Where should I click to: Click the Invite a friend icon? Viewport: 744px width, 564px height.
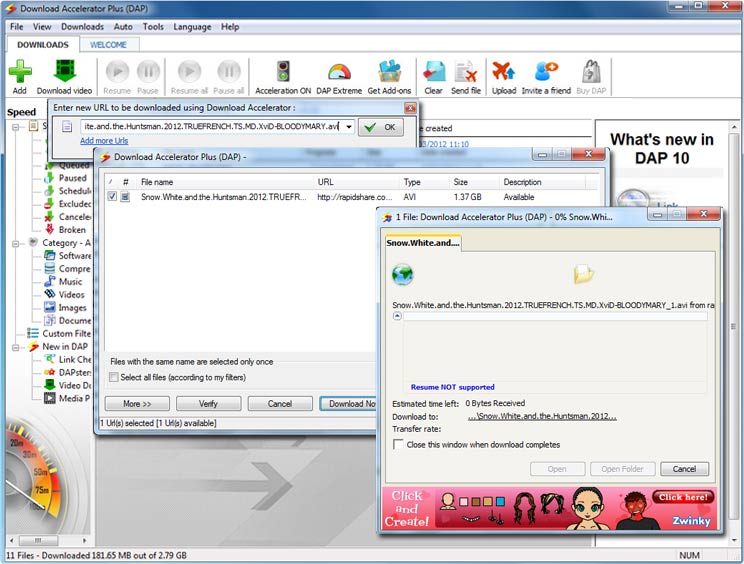(546, 72)
